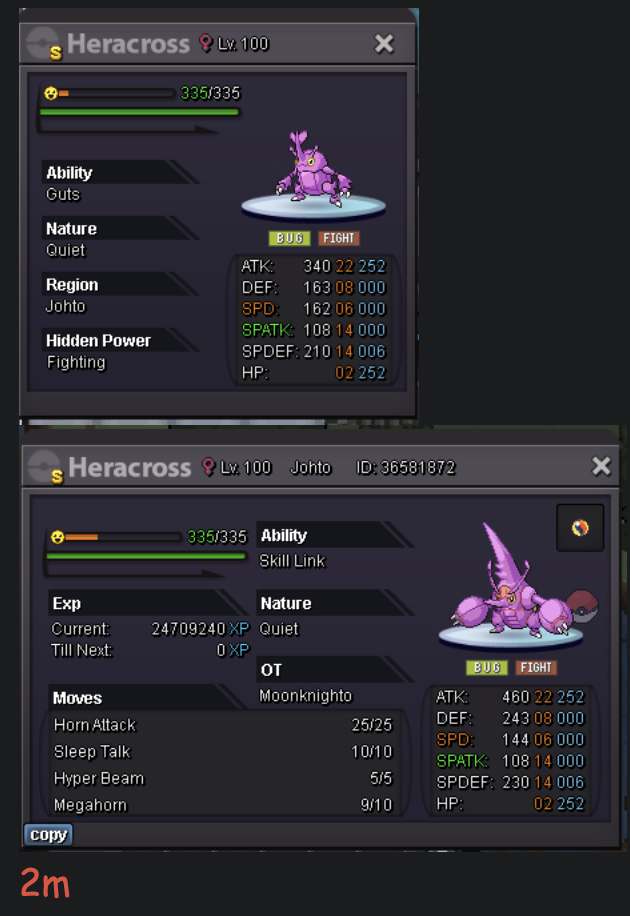Click the Pokeball icon in the lower summary window

(x=45, y=467)
